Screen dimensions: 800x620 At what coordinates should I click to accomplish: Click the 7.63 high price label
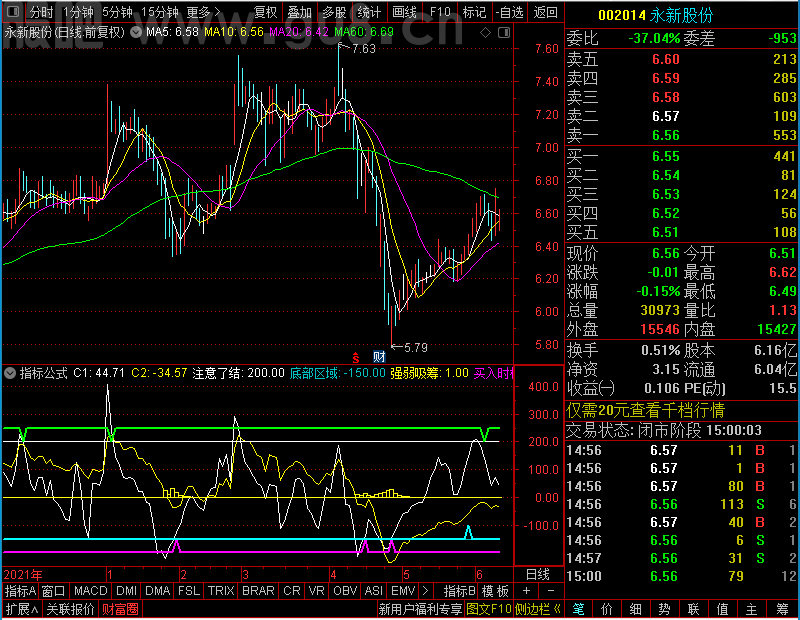click(x=363, y=49)
